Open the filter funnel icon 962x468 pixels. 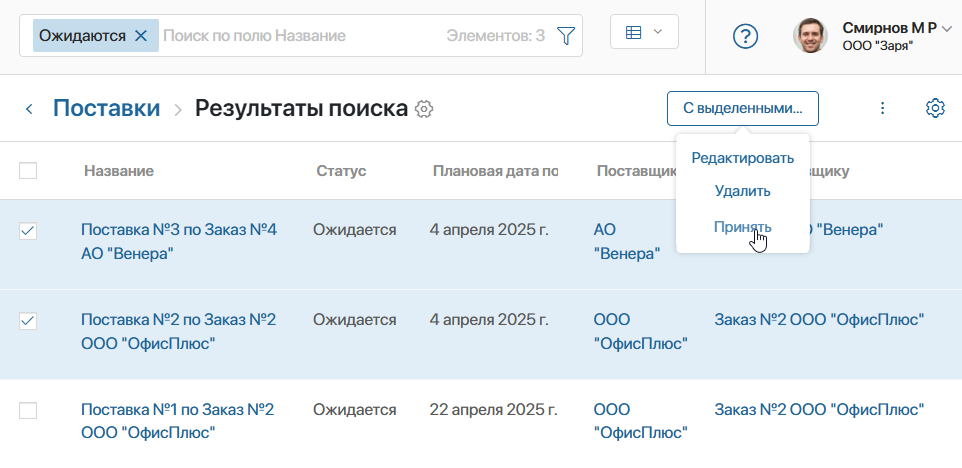click(566, 36)
